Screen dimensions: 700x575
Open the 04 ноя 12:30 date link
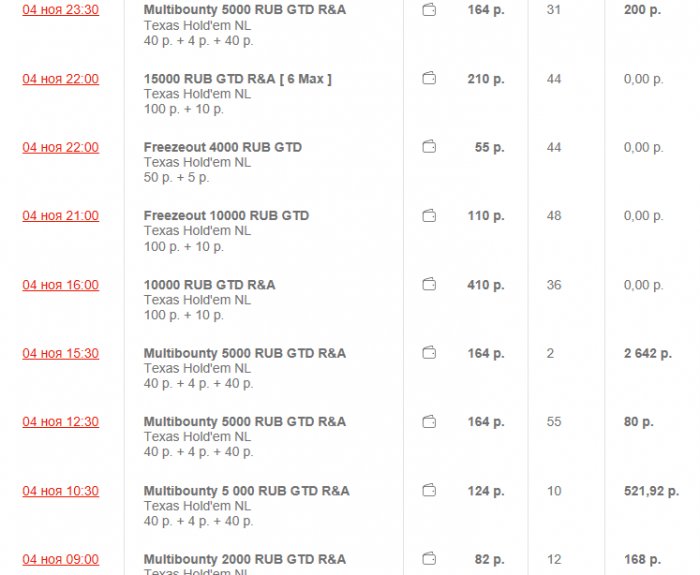coord(61,422)
